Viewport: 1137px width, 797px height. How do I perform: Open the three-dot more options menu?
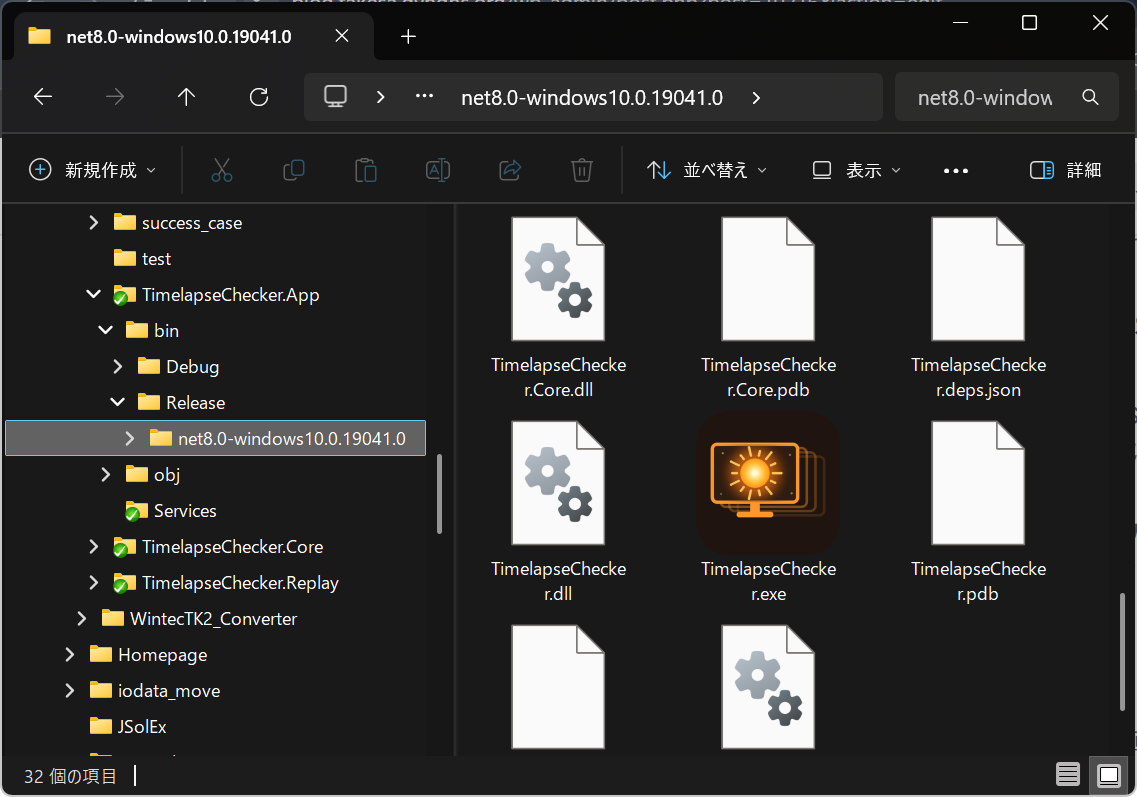[956, 170]
